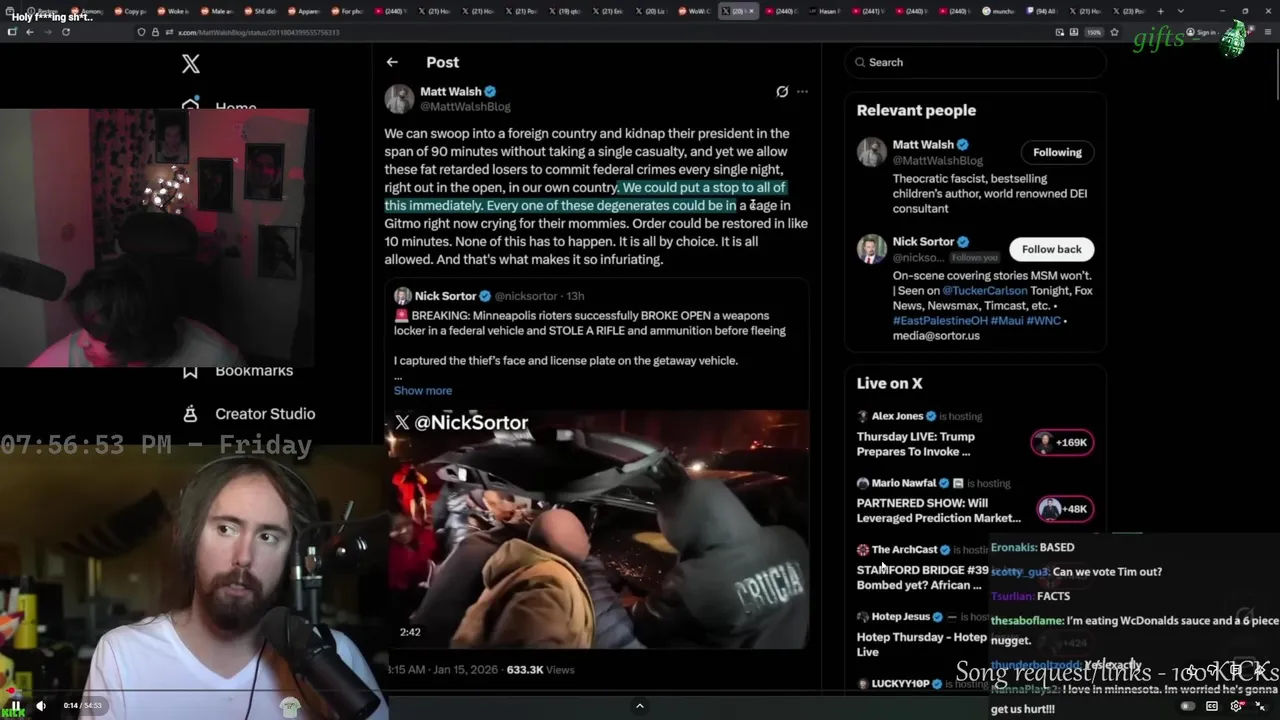This screenshot has height=720, width=1280.
Task: Click Matt Walsh's profile avatar on the post
Action: coord(399,99)
